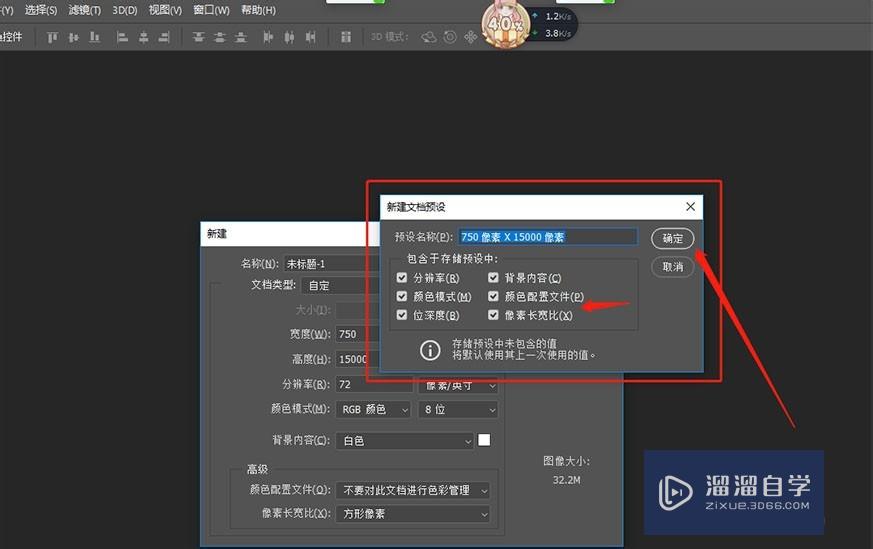Click the distribute top edges icon

[x=198, y=37]
